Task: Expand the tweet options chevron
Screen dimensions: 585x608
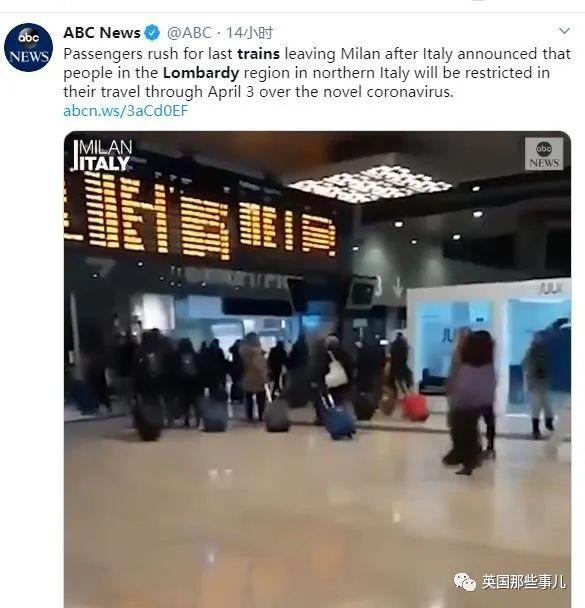Action: click(x=564, y=31)
